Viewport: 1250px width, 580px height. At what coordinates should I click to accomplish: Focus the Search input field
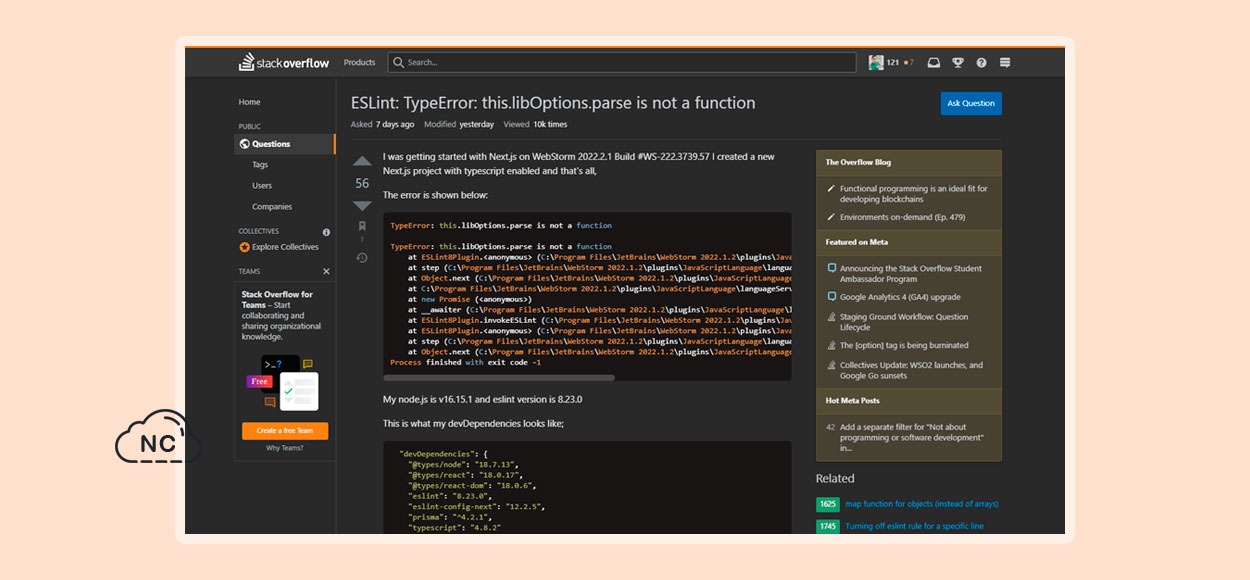coord(622,62)
